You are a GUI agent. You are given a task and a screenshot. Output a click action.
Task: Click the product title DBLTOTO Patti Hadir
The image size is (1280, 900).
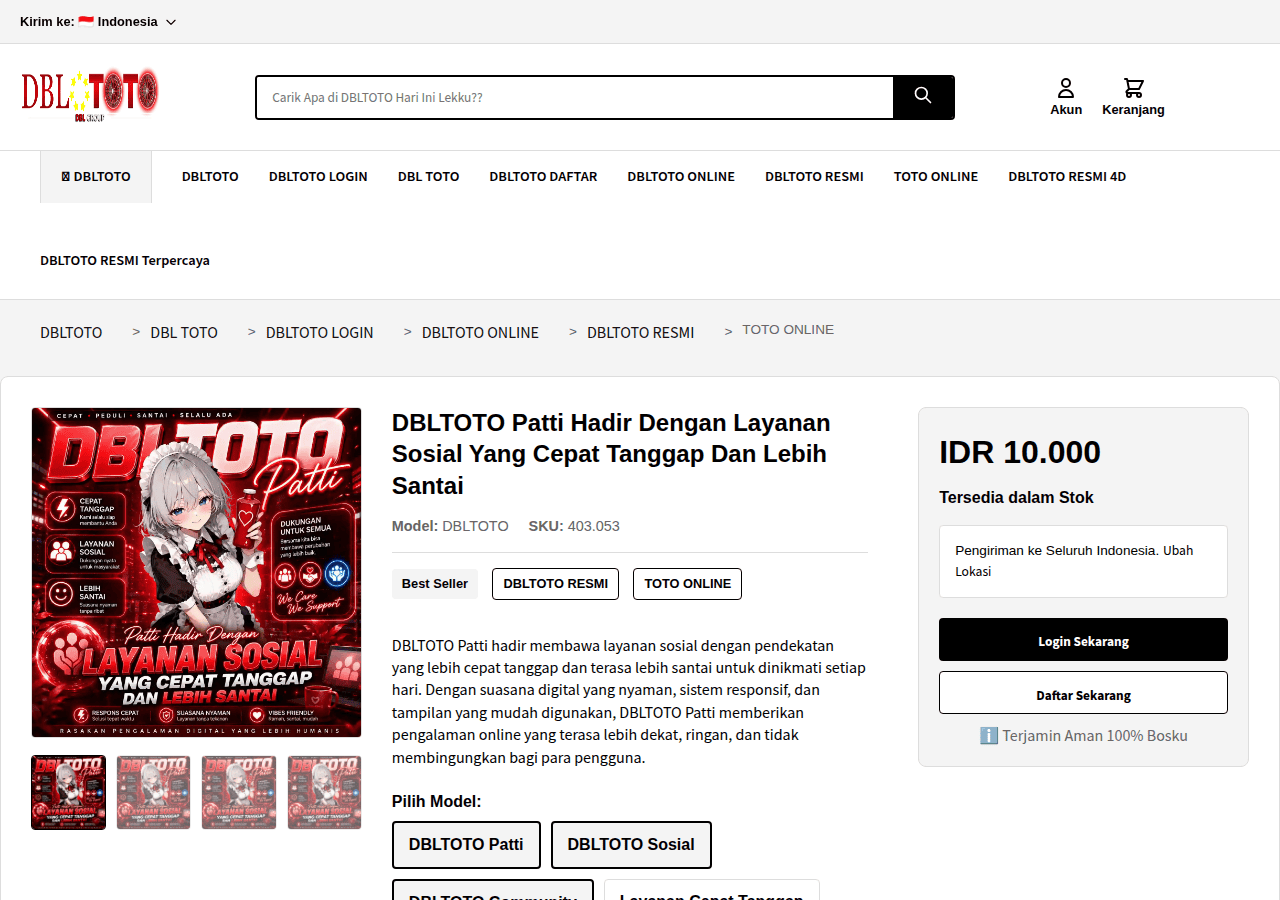[x=611, y=454]
